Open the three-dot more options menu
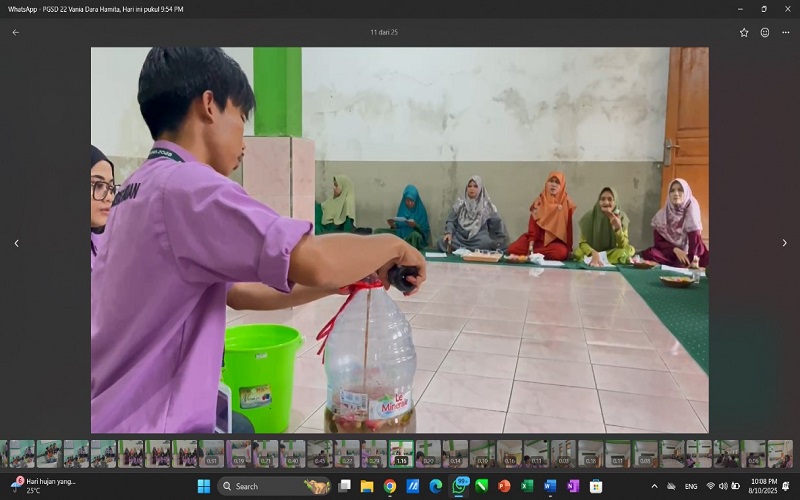This screenshot has width=800, height=500. tap(786, 32)
